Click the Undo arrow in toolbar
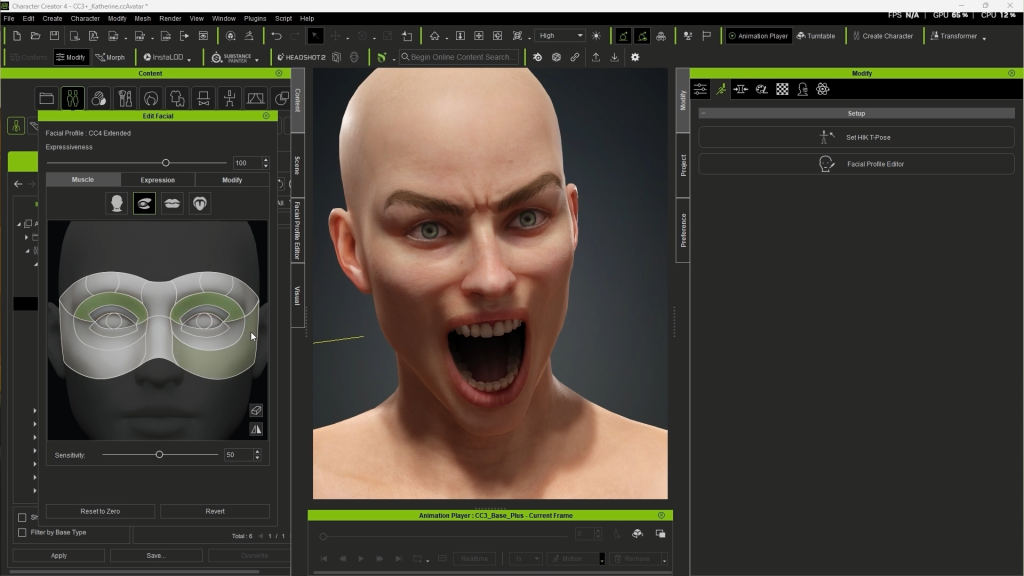This screenshot has height=576, width=1024. (x=276, y=36)
